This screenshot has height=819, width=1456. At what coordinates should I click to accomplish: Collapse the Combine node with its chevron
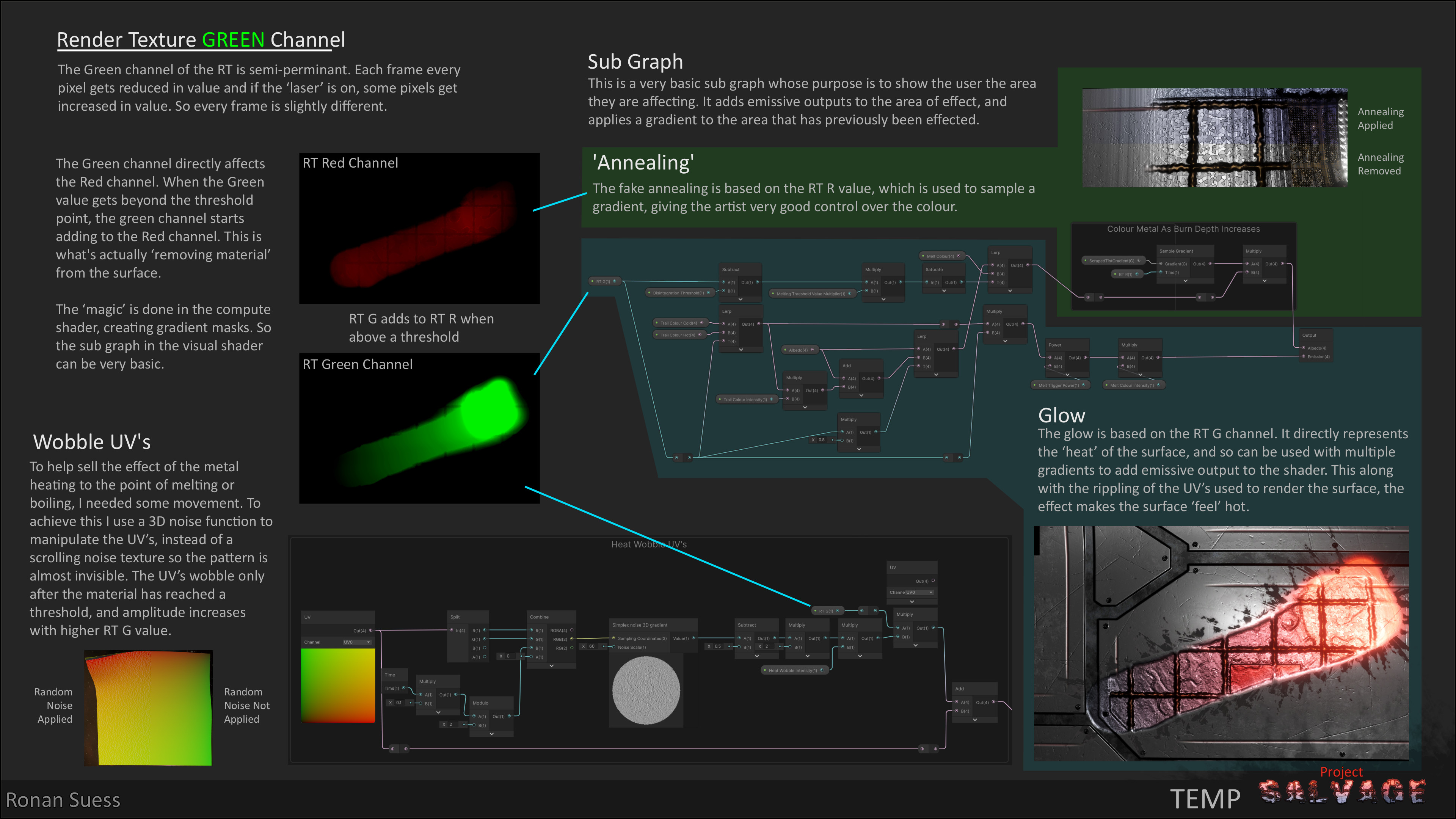pos(552,666)
